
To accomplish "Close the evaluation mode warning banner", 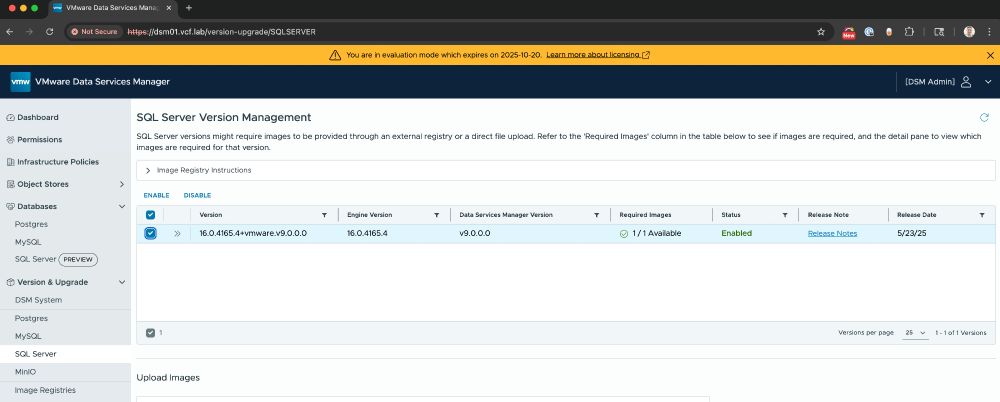I will 990,56.
